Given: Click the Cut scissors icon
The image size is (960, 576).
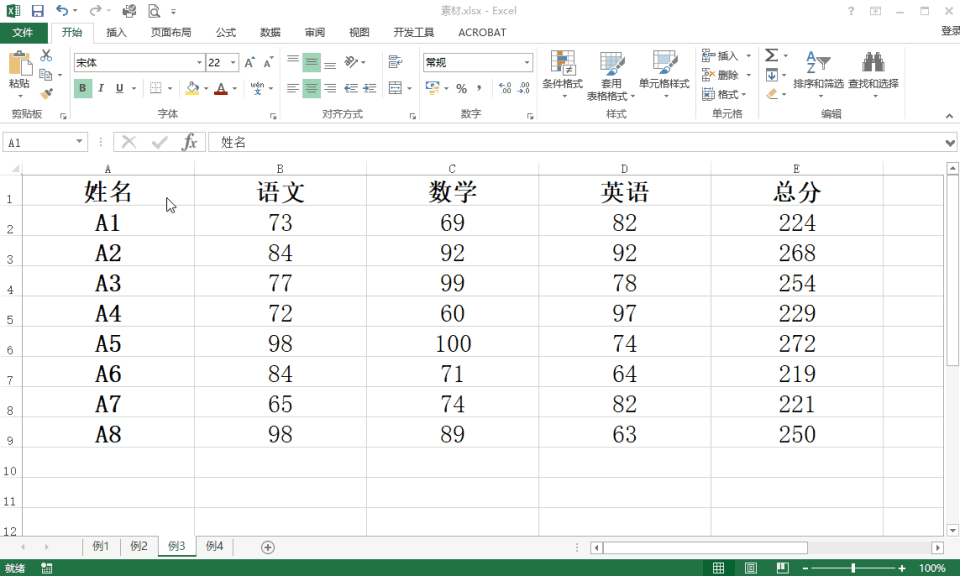Looking at the screenshot, I should click(46, 56).
